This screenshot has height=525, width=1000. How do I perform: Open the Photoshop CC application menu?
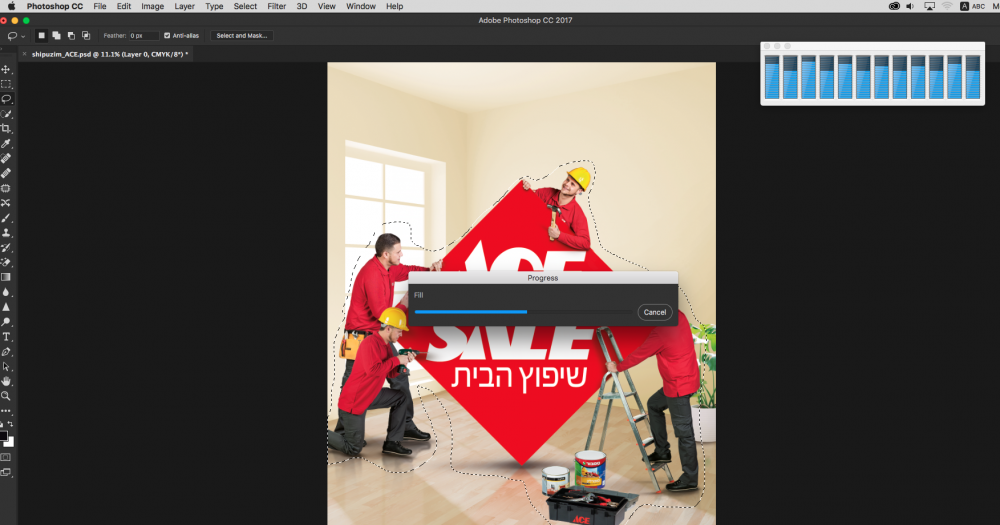[x=54, y=6]
